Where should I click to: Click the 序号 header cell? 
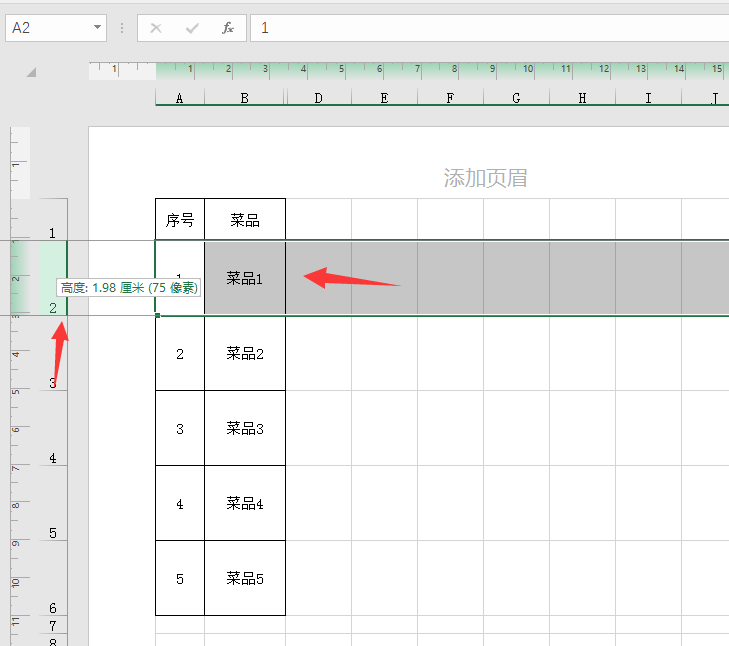[180, 220]
